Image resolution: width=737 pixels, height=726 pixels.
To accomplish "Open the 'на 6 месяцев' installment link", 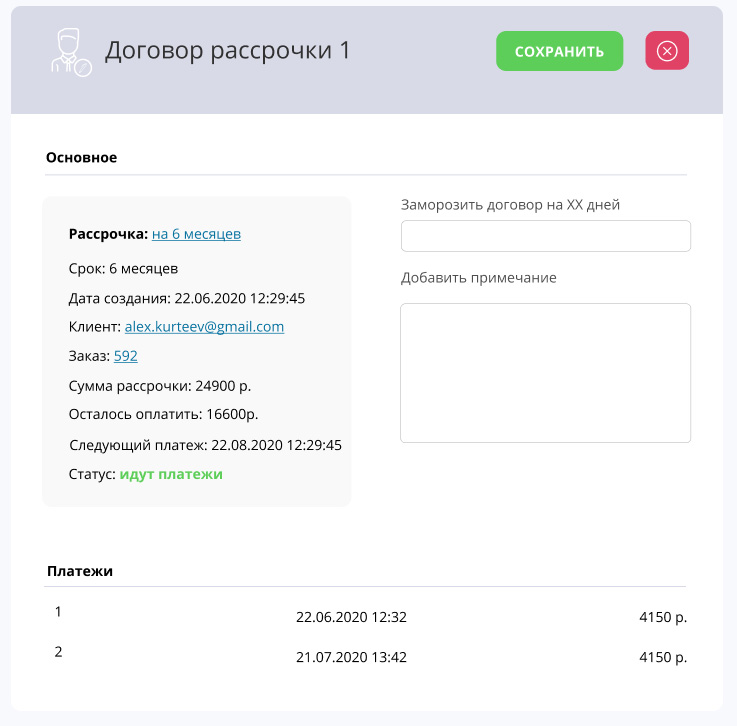I will click(196, 234).
